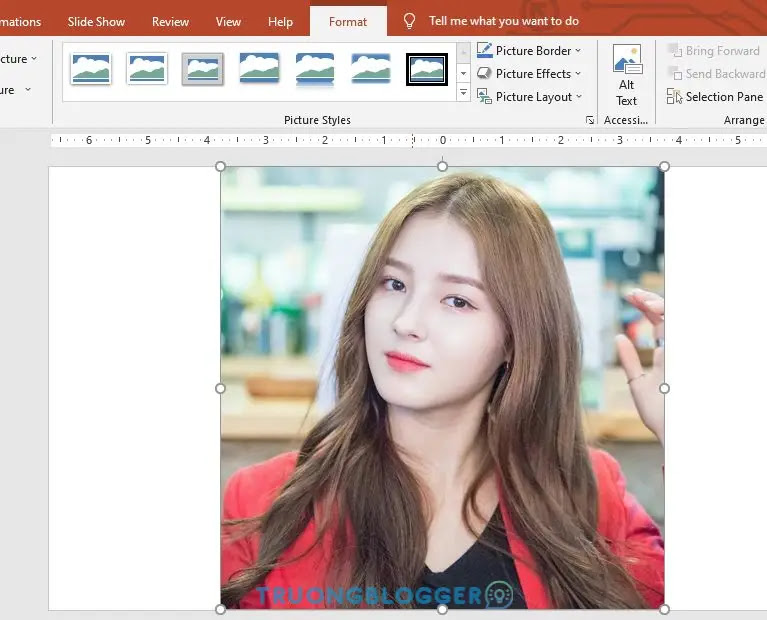Apply the first picture style thumbnail
This screenshot has height=620, width=767.
click(x=91, y=69)
